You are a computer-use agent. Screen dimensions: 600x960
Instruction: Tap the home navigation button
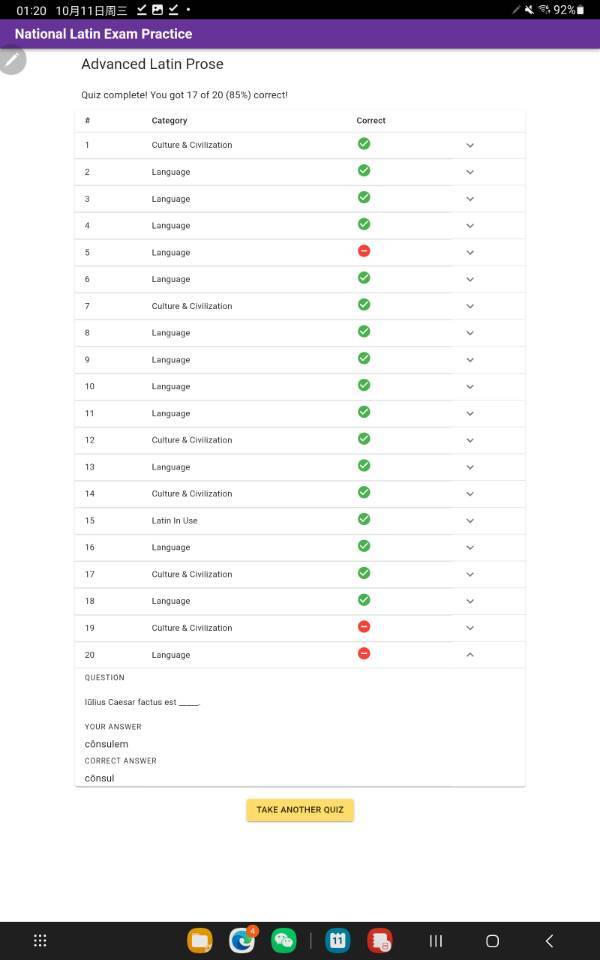click(x=492, y=940)
